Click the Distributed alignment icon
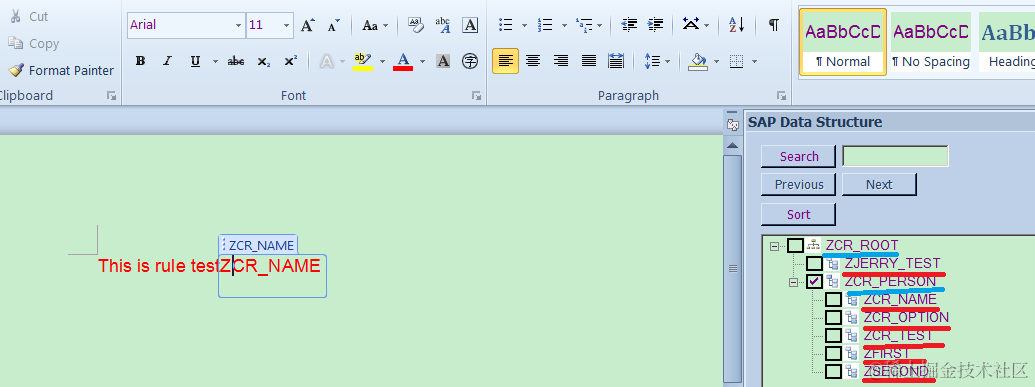The width and height of the screenshot is (1035, 387). 616,61
